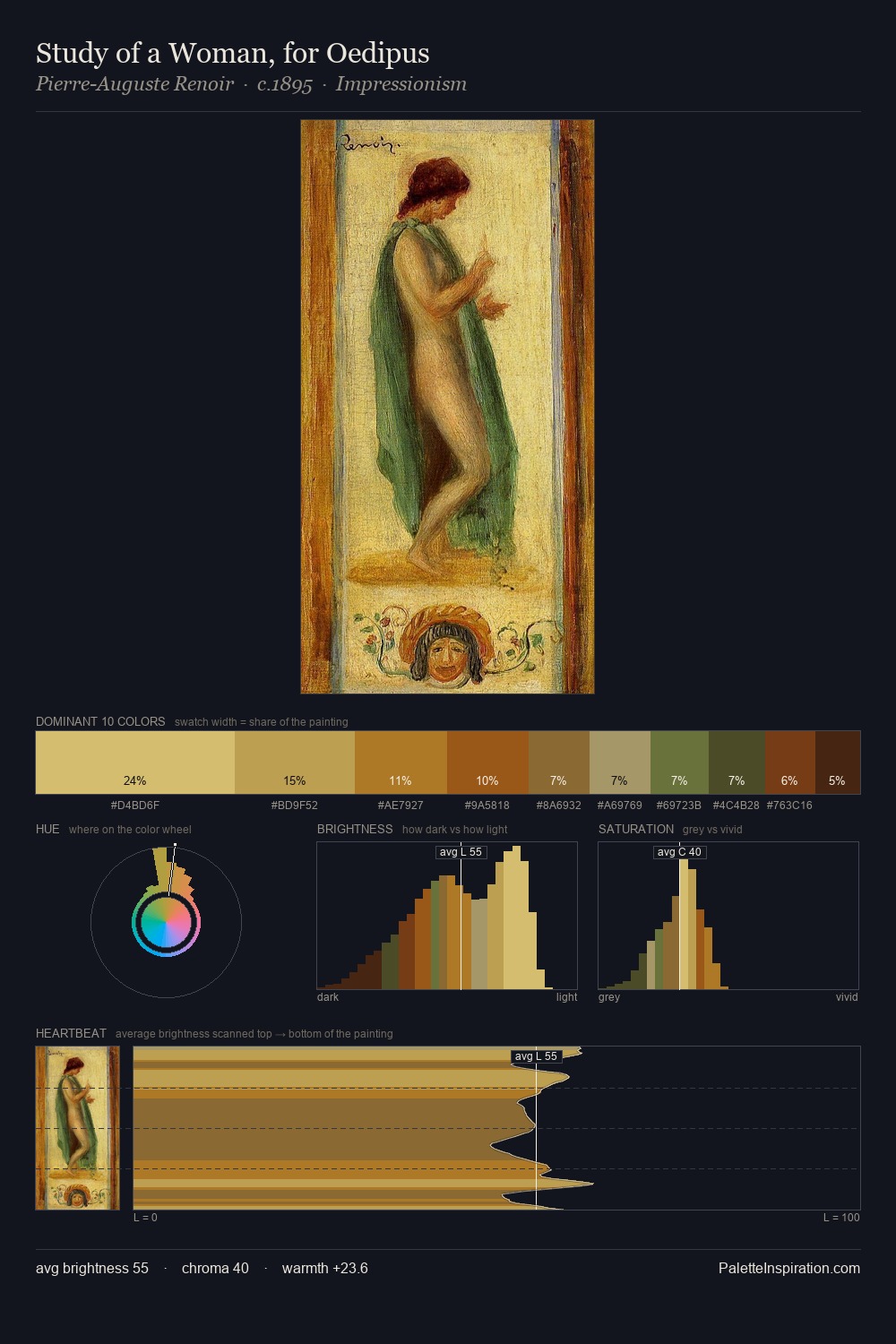This screenshot has height=1344, width=896.
Task: Click 'chroma 40' in the footer
Action: point(215,1268)
